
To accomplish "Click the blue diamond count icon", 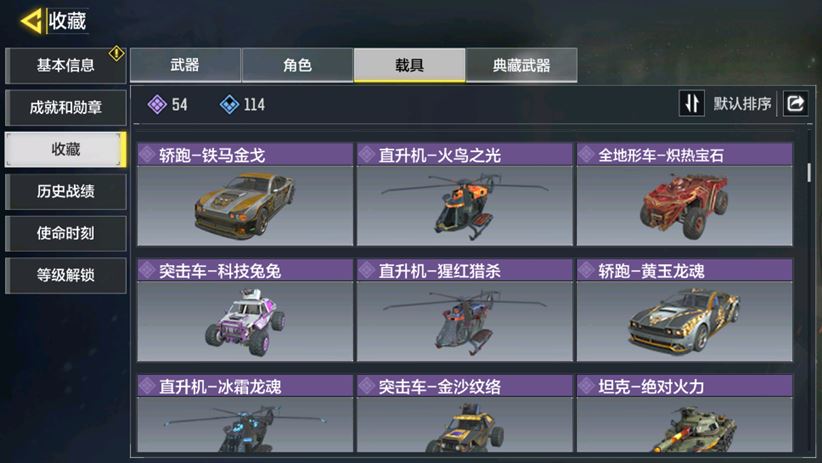I will pos(229,104).
